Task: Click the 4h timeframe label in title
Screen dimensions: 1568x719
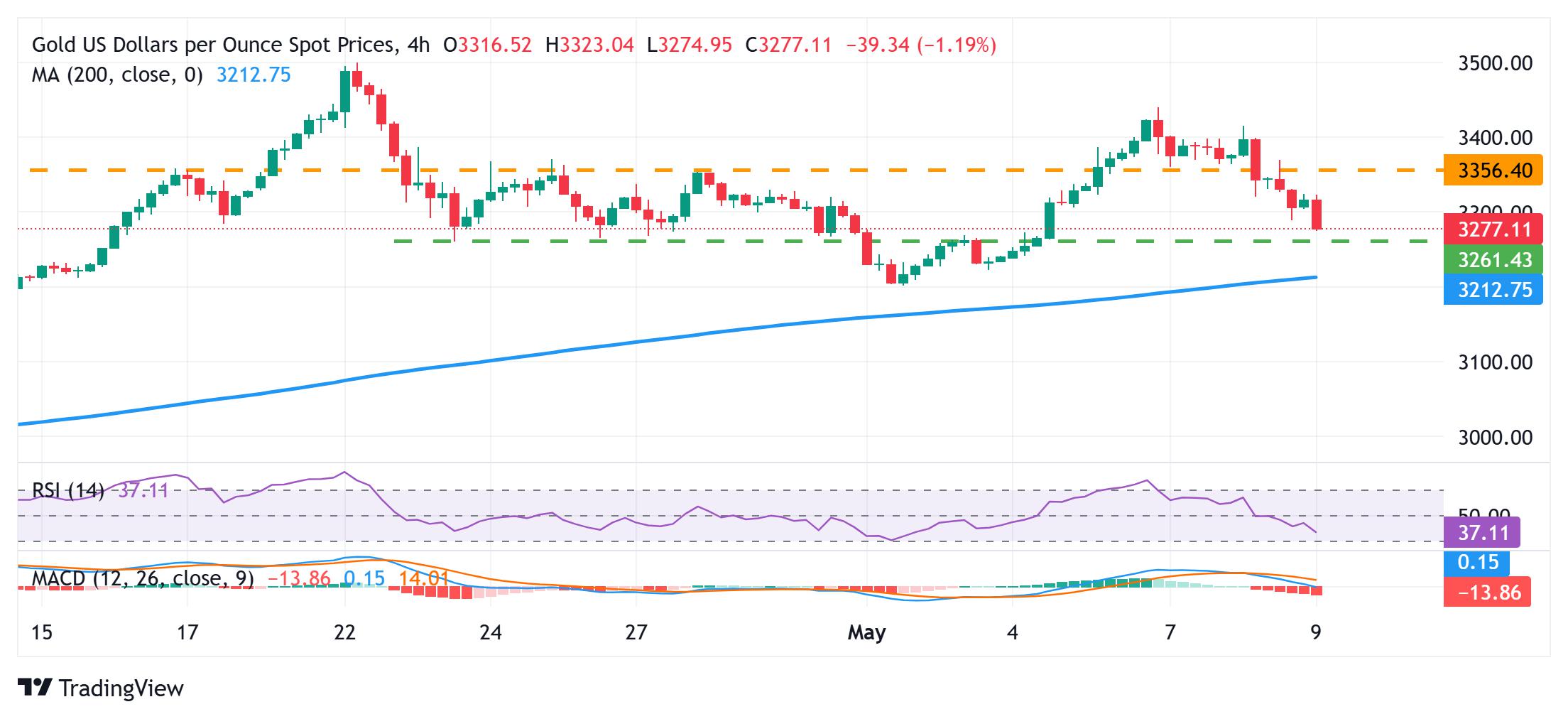Action: (x=418, y=45)
